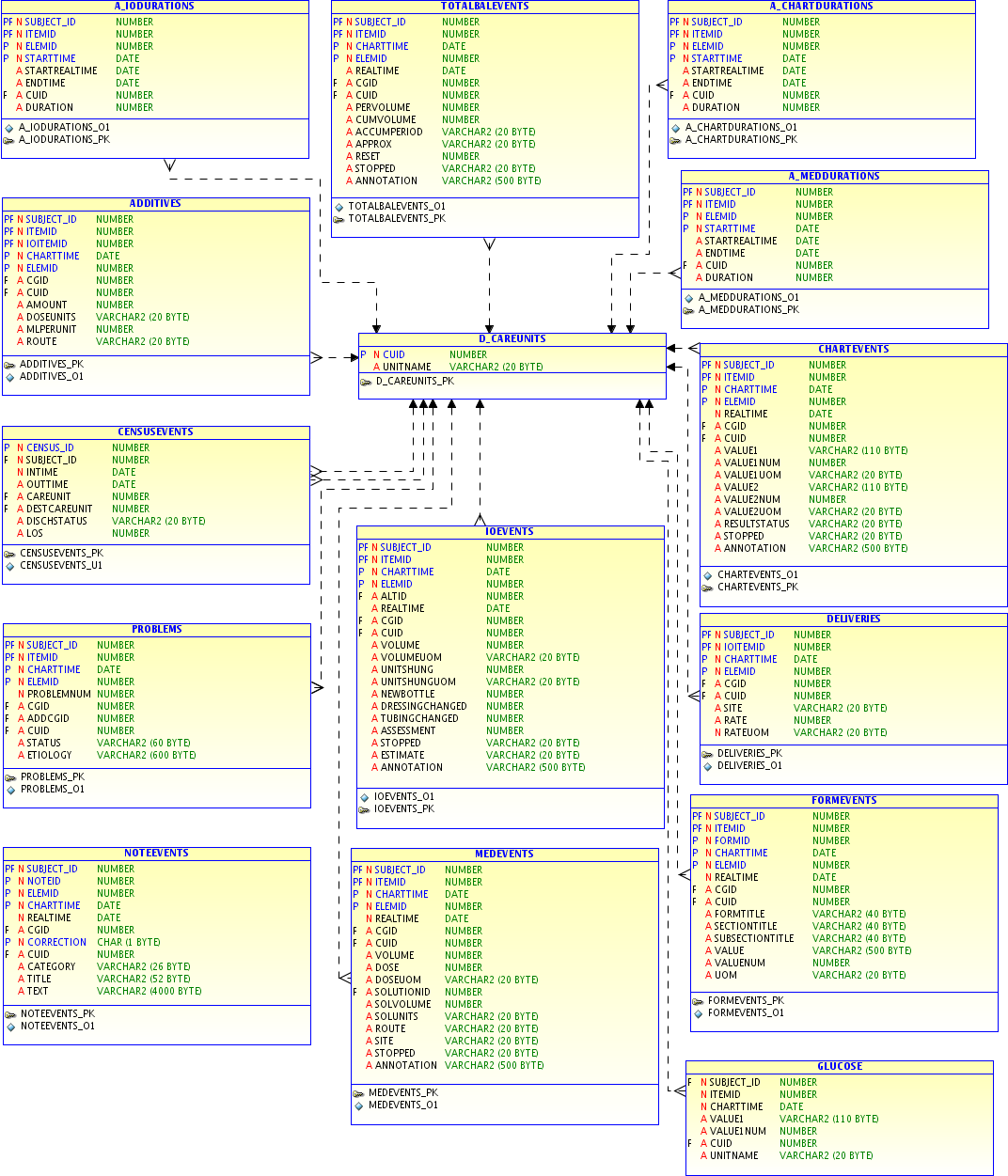Click the FORMEVENTS_O1 diamond icon
Screen dimensions: 1008x1176
pos(698,1013)
